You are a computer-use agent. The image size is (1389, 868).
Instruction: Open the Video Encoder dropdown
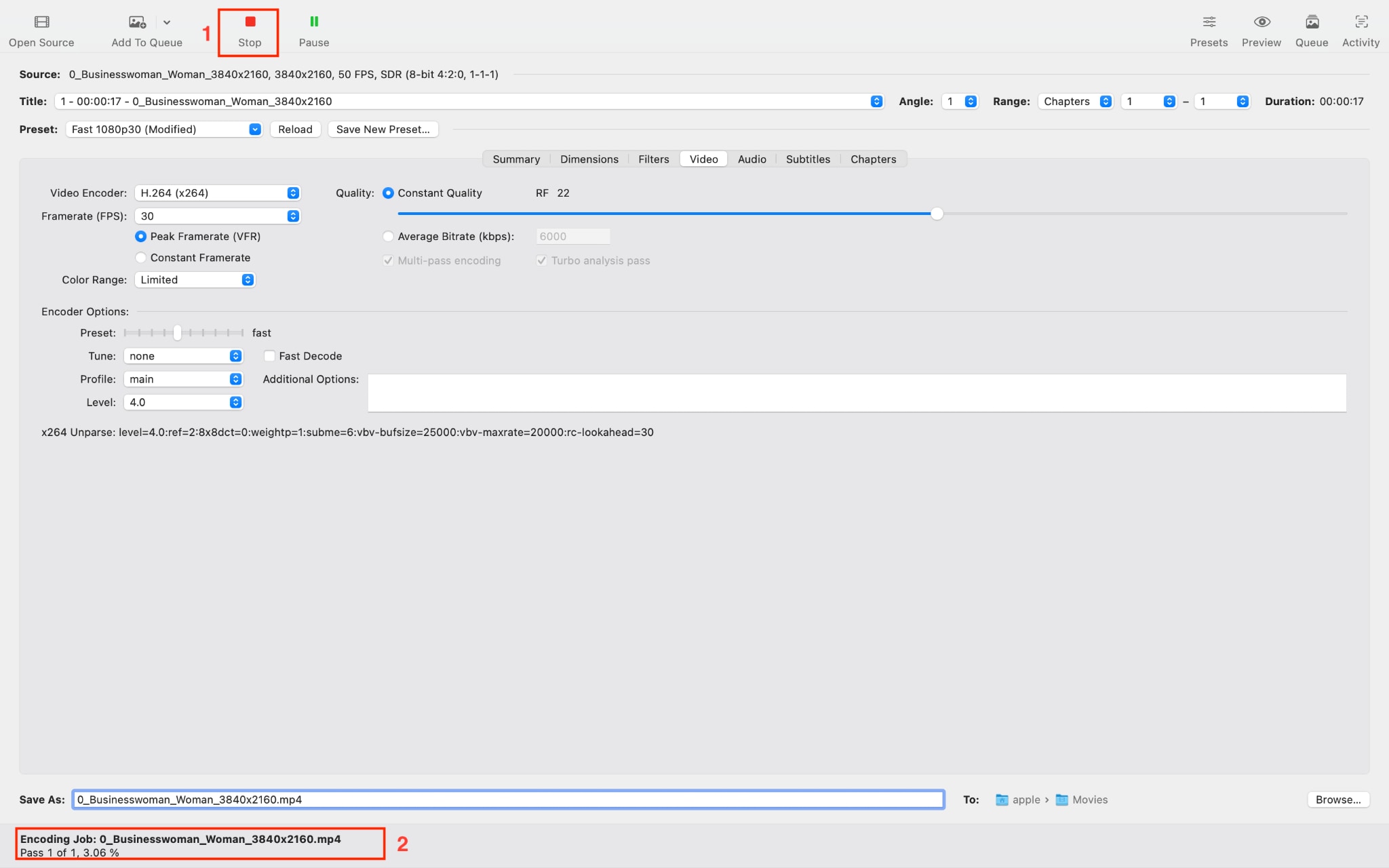[217, 193]
